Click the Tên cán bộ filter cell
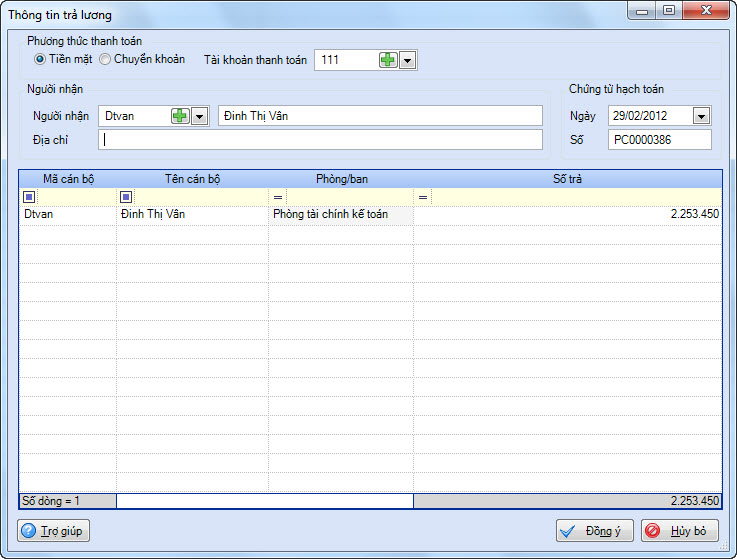Screen dimensions: 737x559 (201, 197)
